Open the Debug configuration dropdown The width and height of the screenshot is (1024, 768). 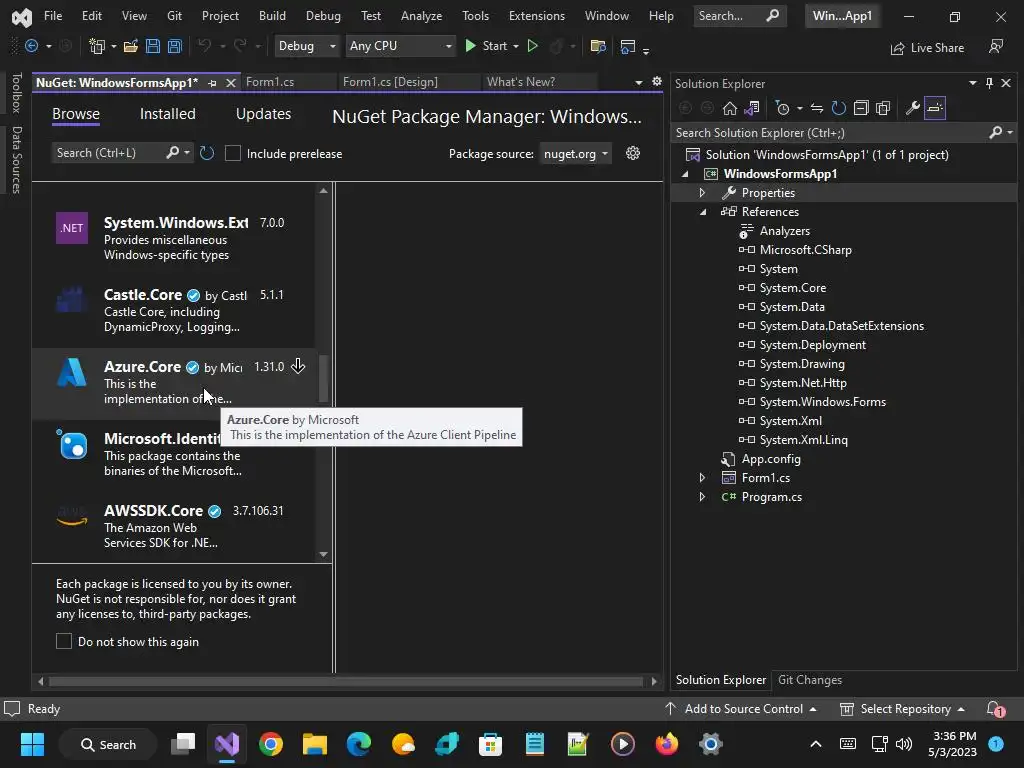click(306, 46)
